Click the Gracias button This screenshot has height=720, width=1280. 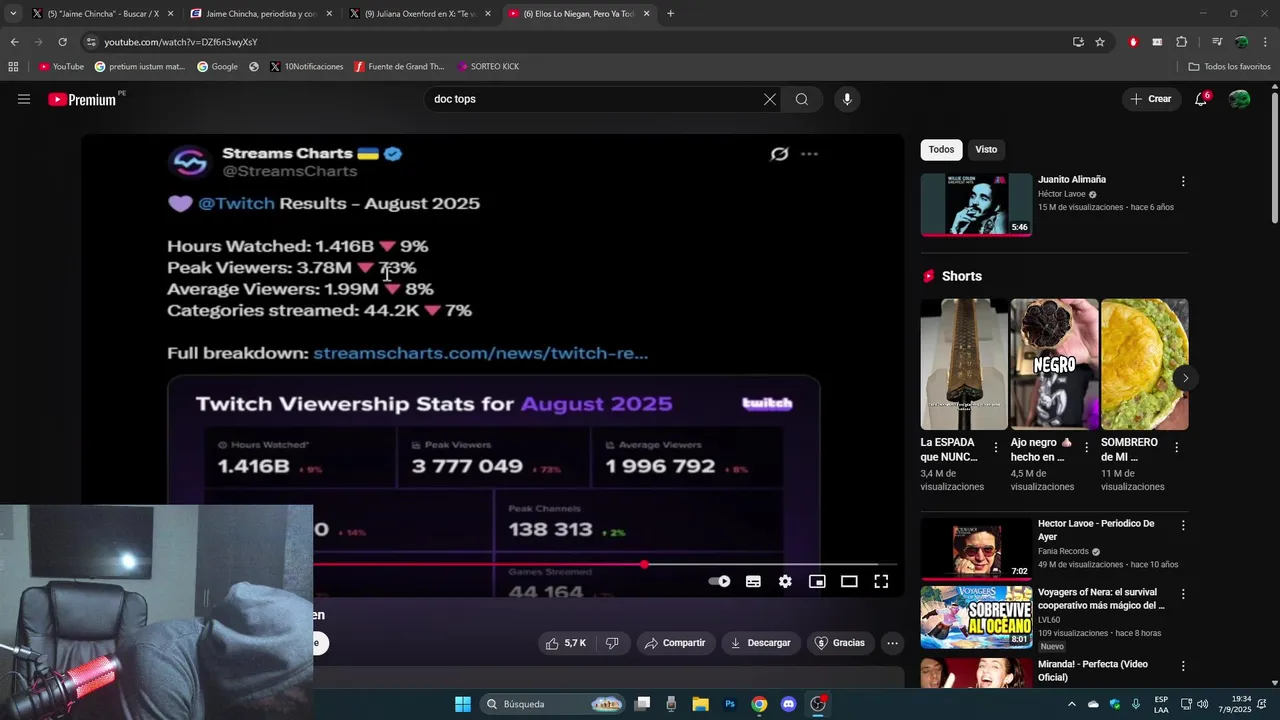[840, 643]
